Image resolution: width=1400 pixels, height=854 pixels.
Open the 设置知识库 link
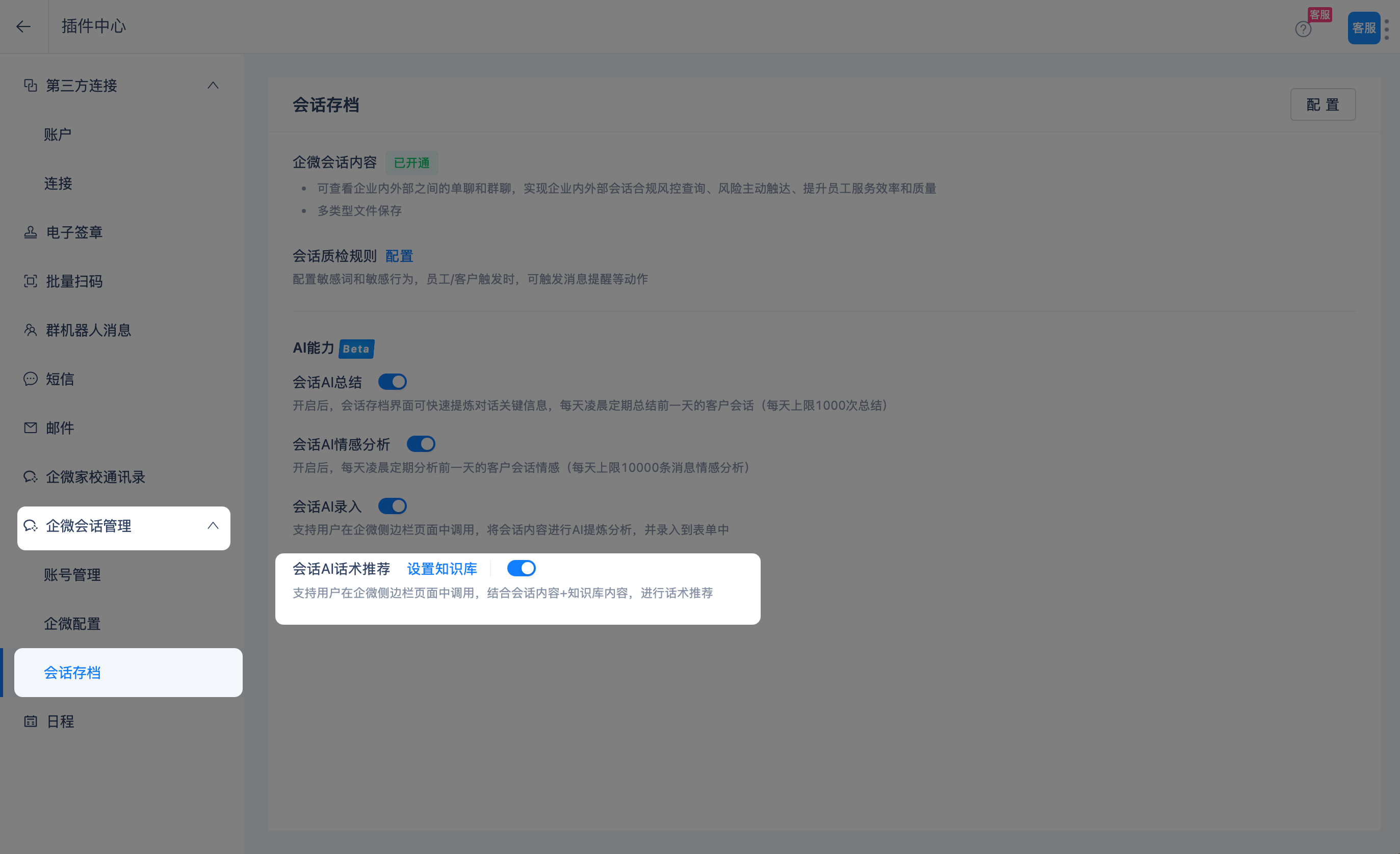442,568
